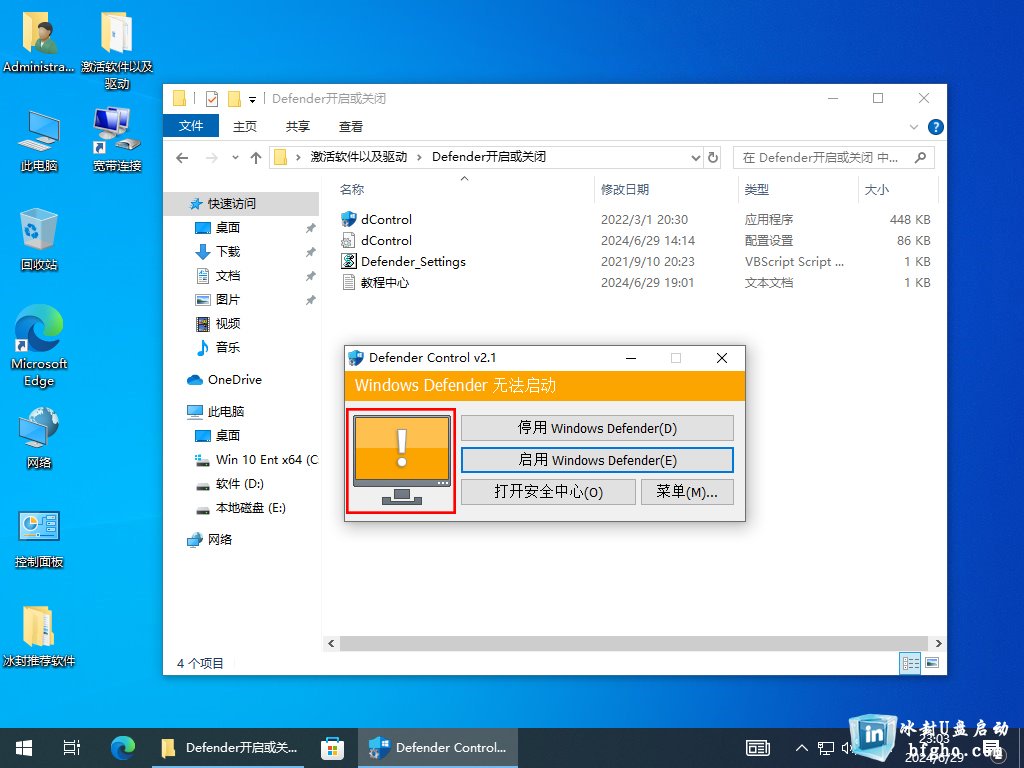1024x768 pixels.
Task: Open Microsoft Store taskbar icon
Action: [332, 748]
